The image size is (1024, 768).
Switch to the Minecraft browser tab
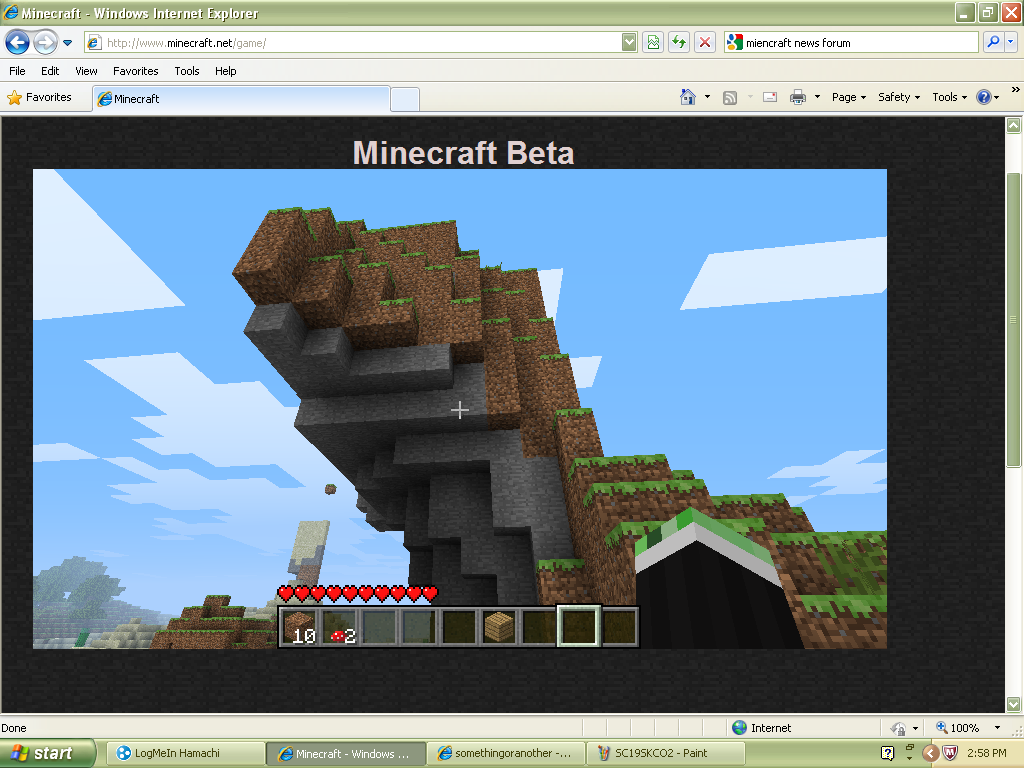240,99
